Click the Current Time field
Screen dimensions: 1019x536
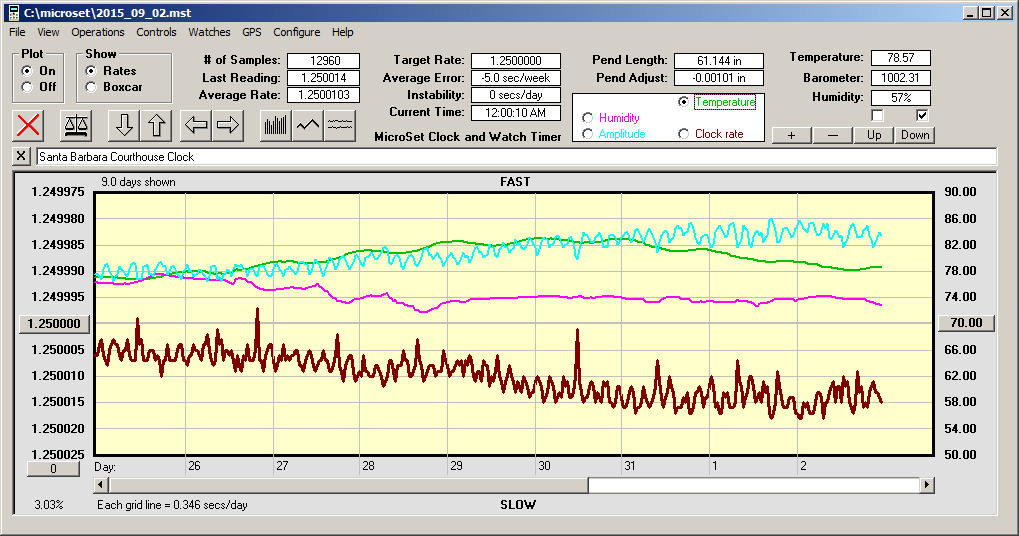tap(516, 112)
